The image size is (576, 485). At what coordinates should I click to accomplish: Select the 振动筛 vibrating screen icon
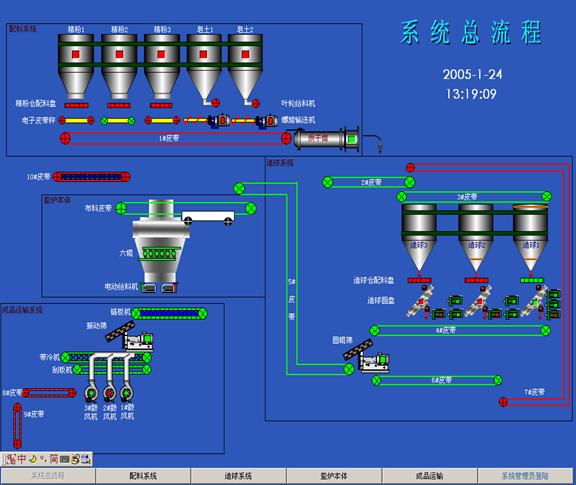[x=129, y=336]
